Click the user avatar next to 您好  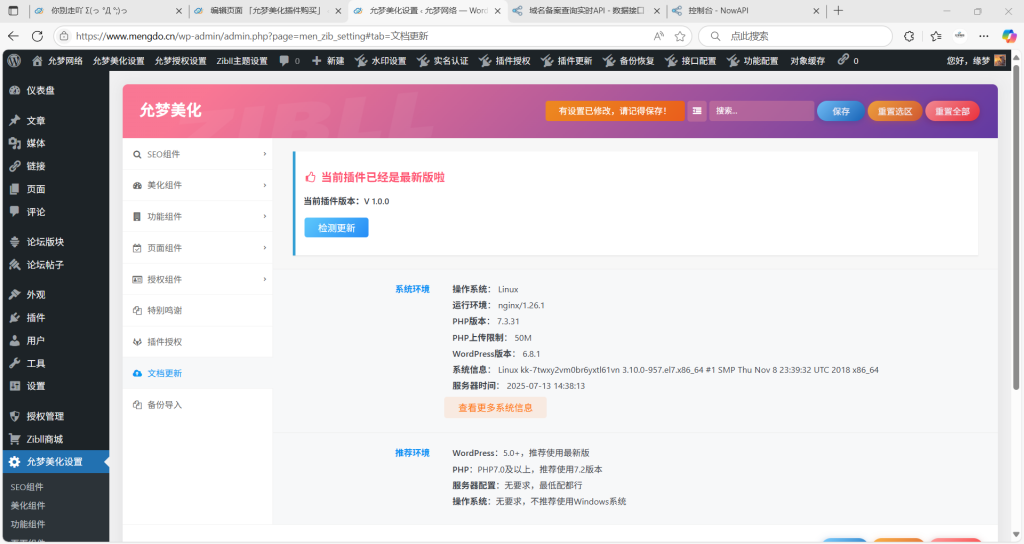pyautogui.click(x=1000, y=61)
